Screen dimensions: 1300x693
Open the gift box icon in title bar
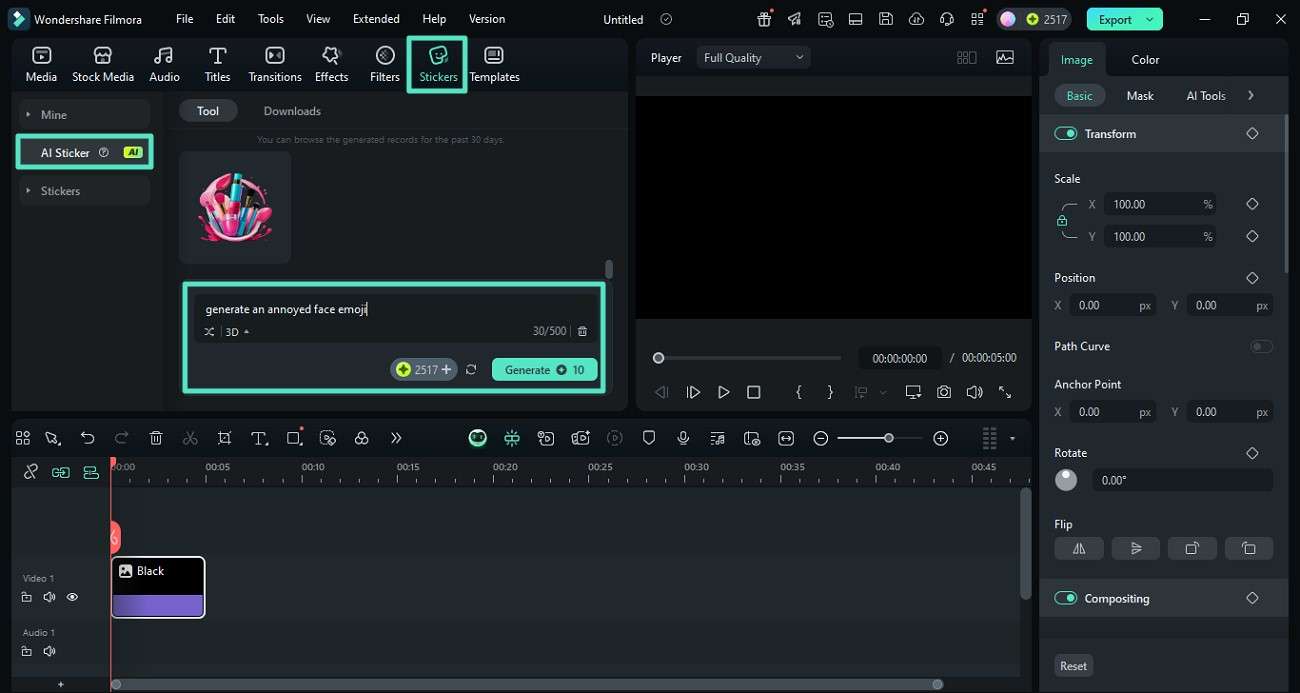(764, 19)
